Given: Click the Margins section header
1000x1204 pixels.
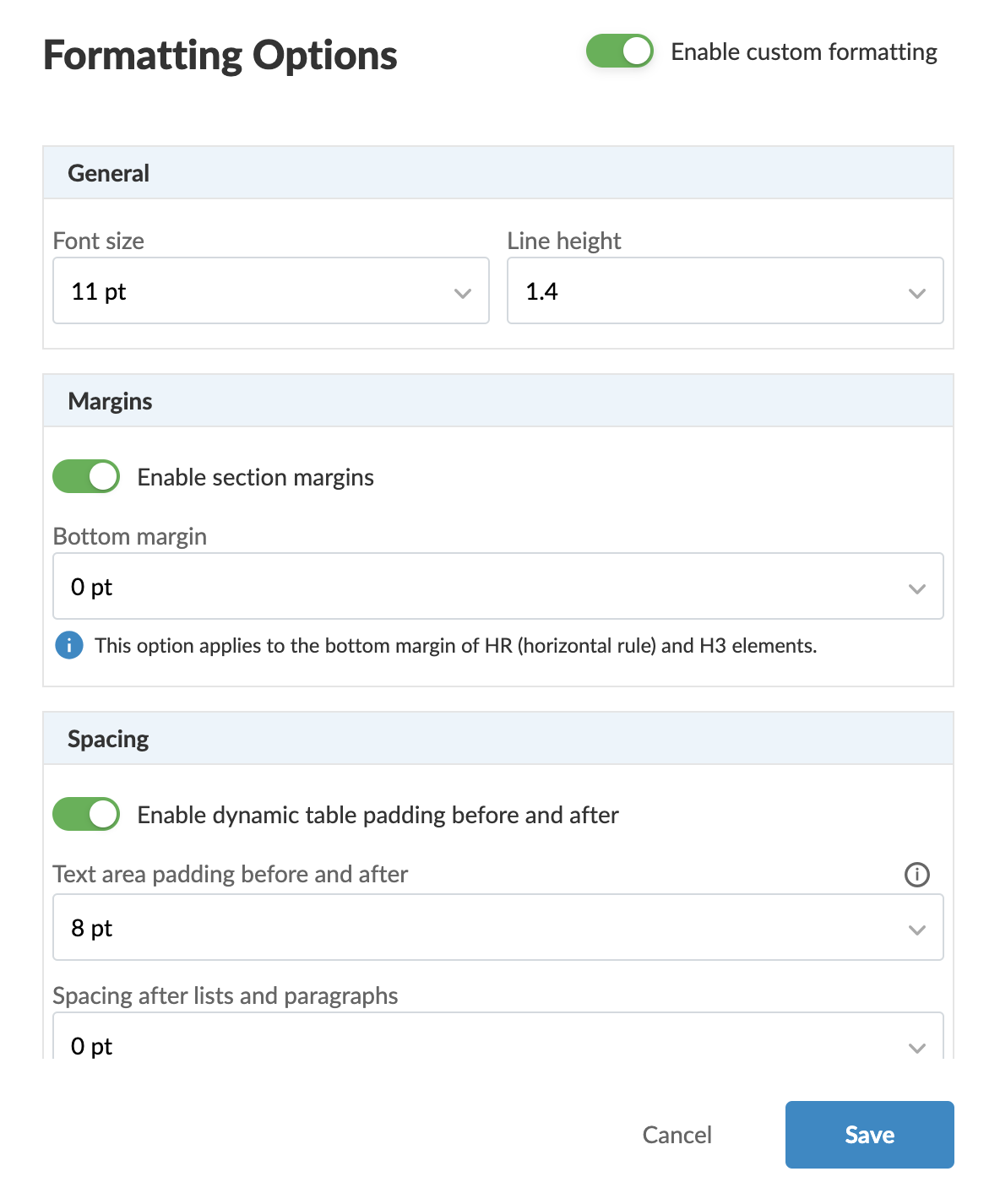Looking at the screenshot, I should click(x=110, y=401).
